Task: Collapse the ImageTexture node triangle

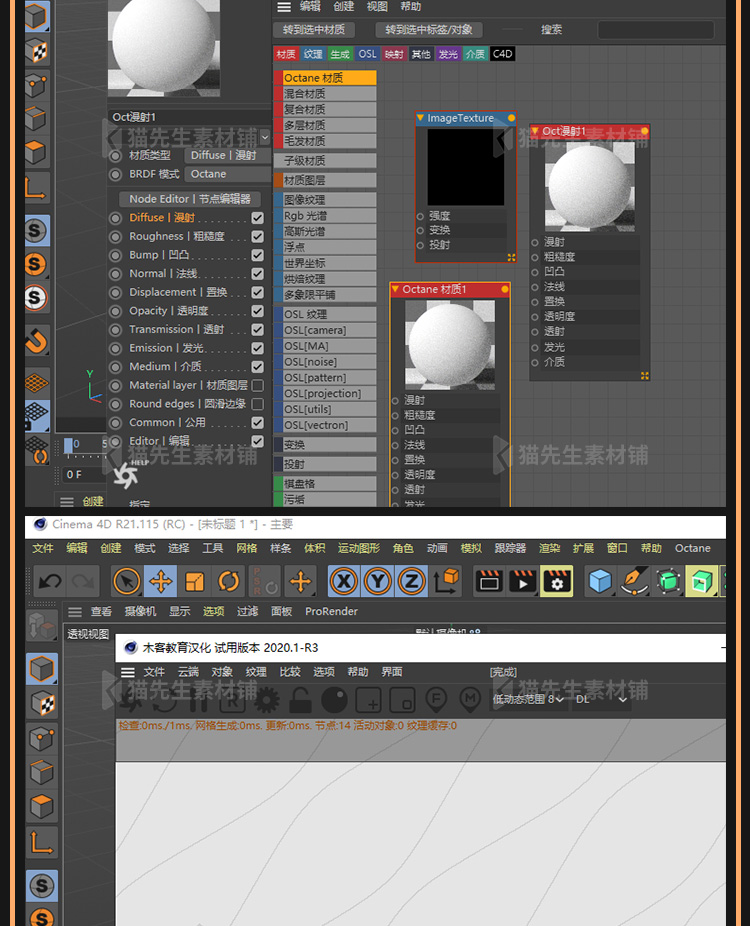Action: (x=420, y=118)
